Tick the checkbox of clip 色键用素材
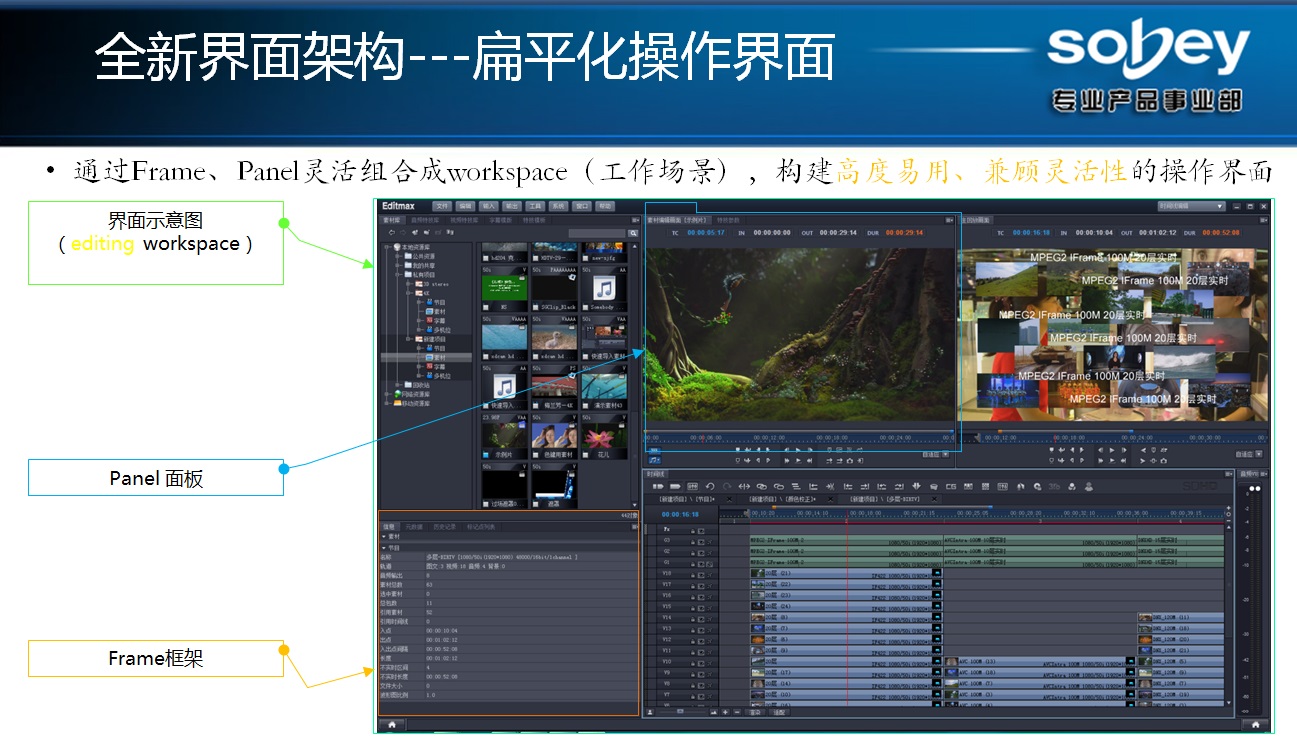 click(536, 454)
